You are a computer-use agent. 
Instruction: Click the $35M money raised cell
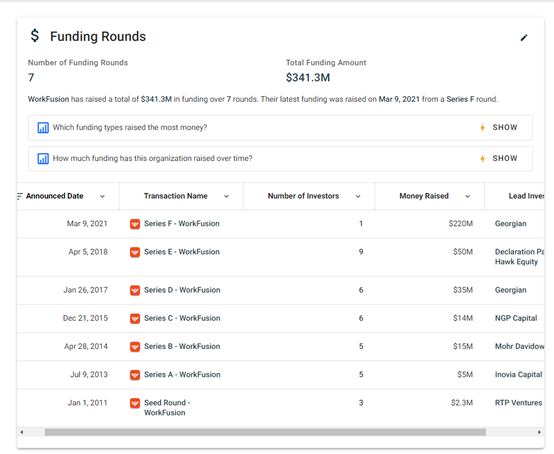(x=463, y=290)
